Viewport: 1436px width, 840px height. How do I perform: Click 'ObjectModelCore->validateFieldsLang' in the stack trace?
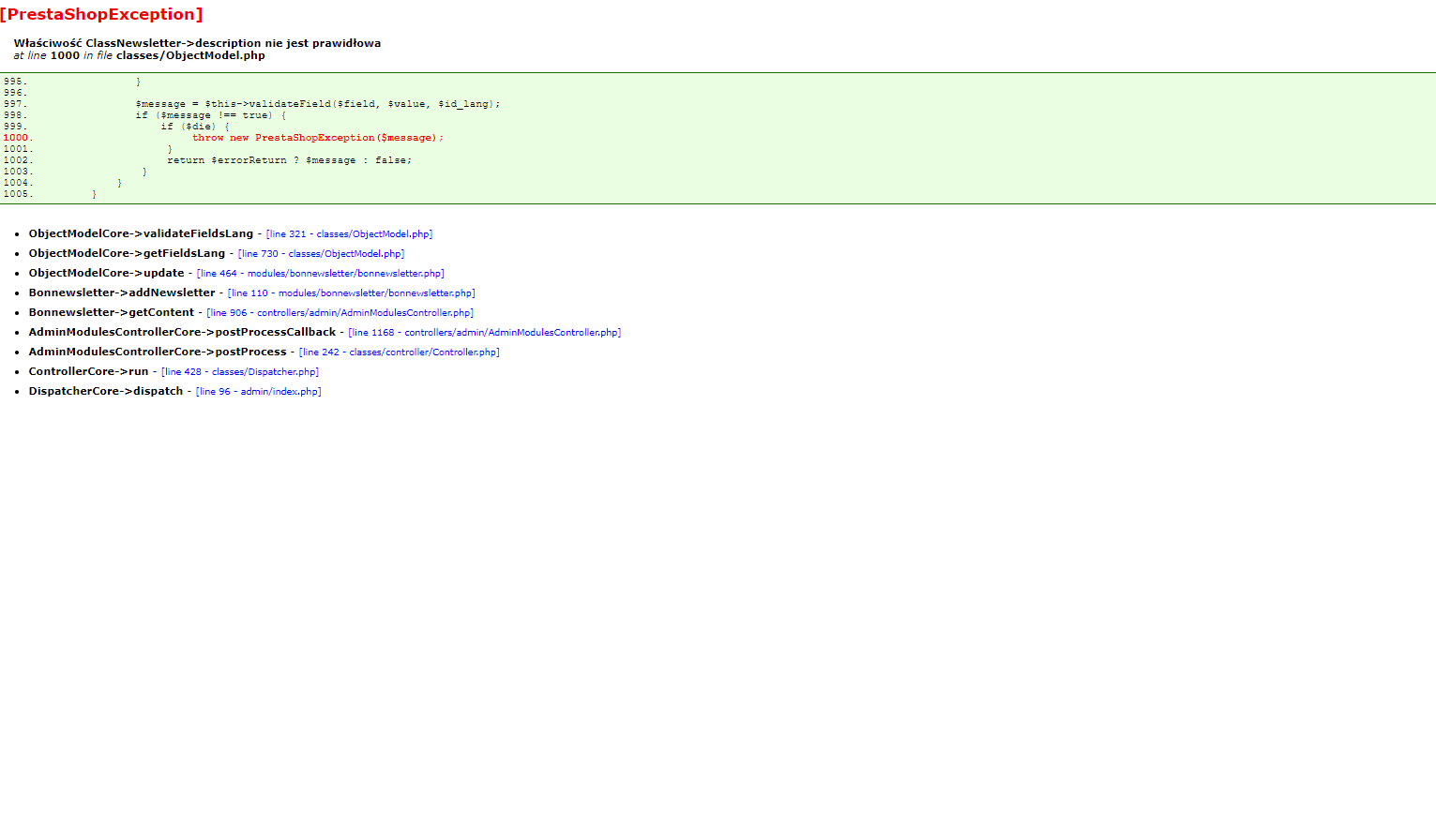pos(141,233)
